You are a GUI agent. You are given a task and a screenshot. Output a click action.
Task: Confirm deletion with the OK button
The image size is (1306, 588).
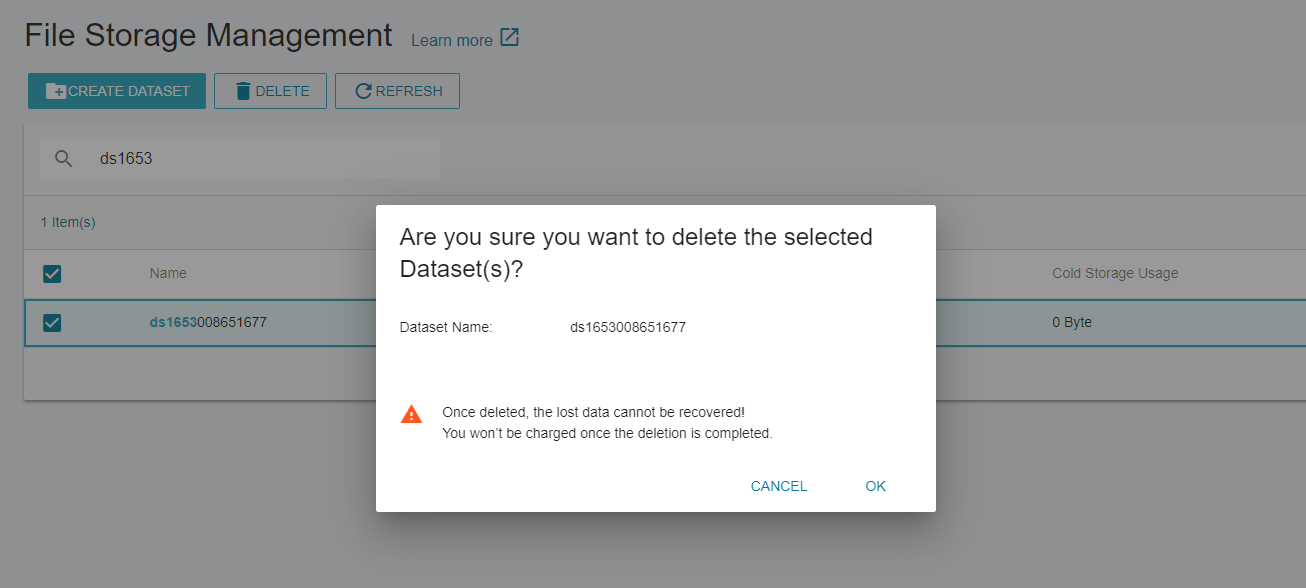coord(876,486)
